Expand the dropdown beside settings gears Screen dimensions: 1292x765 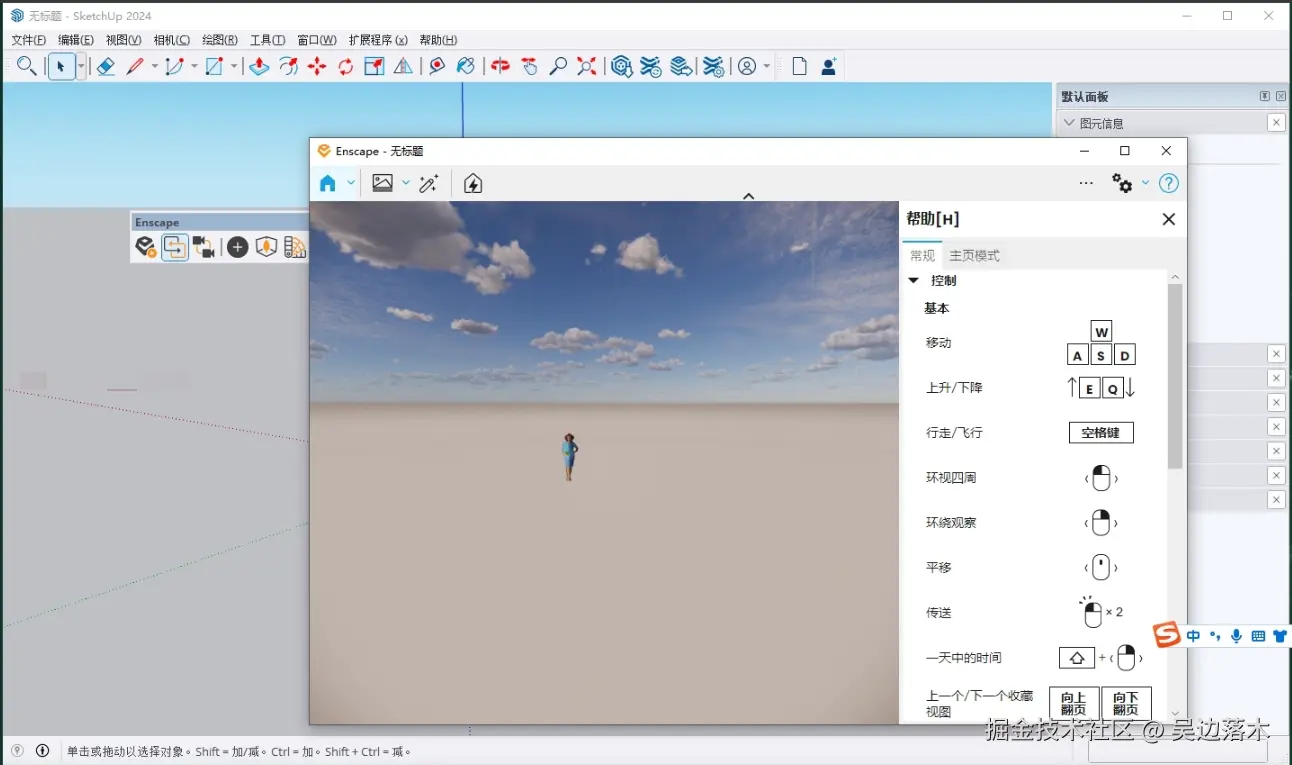[1146, 183]
